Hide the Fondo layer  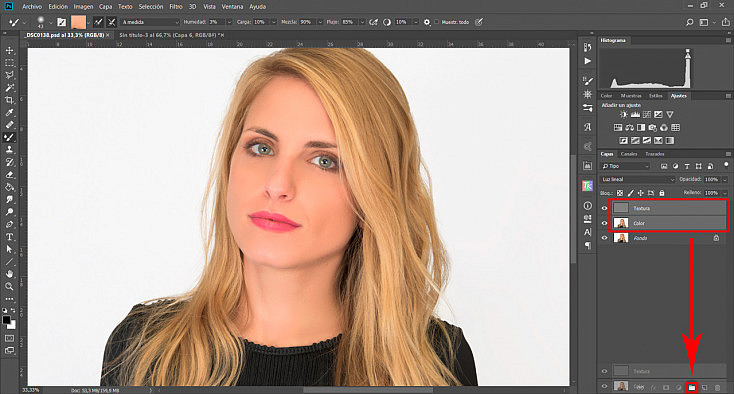coord(604,238)
